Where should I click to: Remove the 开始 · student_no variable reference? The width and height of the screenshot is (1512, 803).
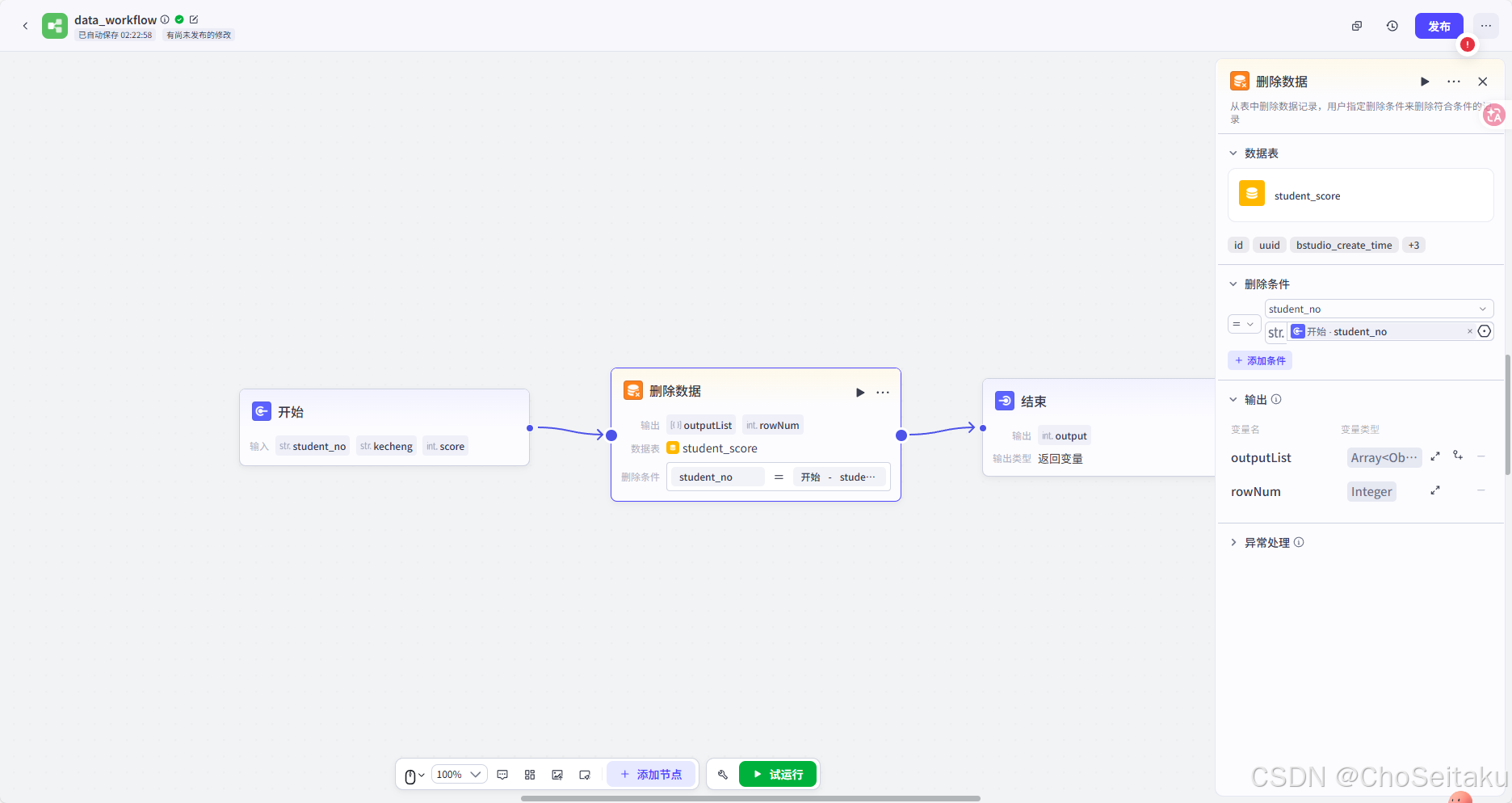pyautogui.click(x=1469, y=331)
